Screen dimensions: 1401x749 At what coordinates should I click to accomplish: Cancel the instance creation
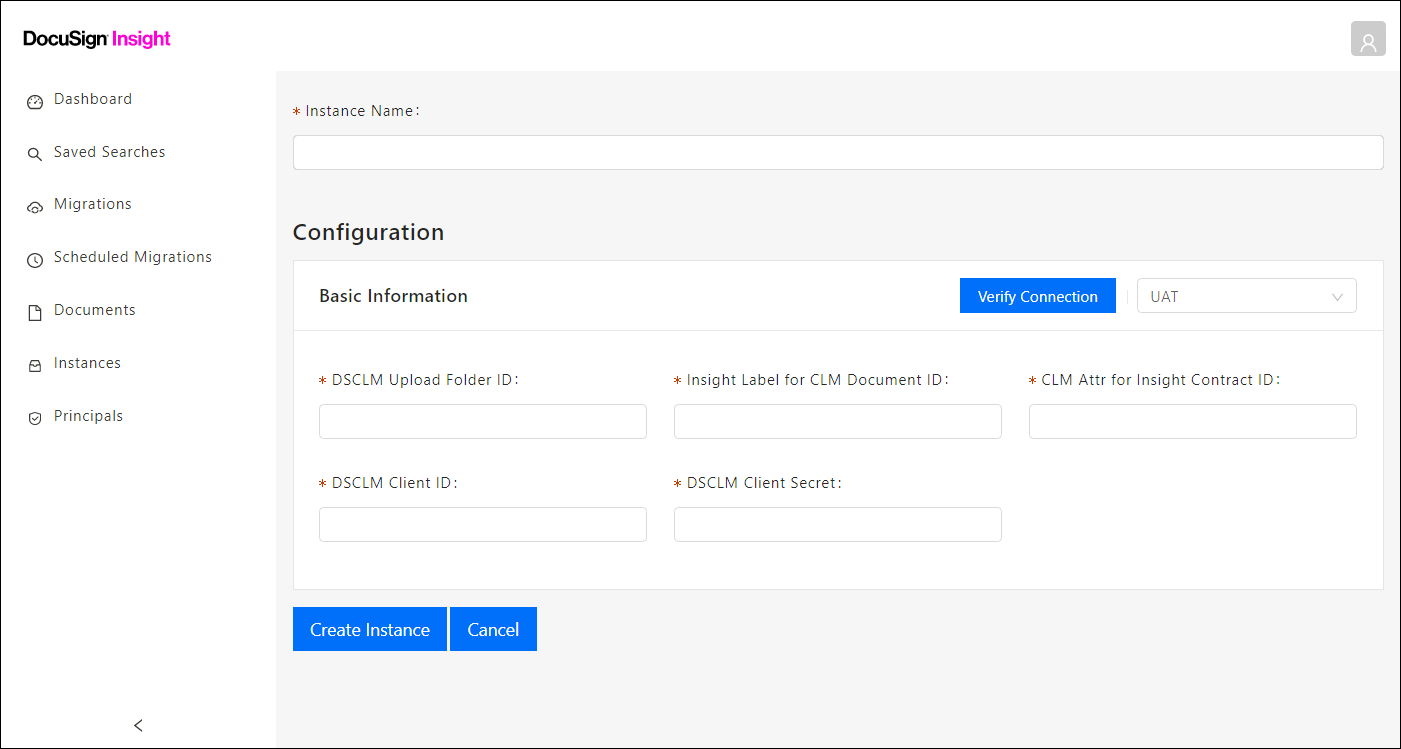coord(493,629)
